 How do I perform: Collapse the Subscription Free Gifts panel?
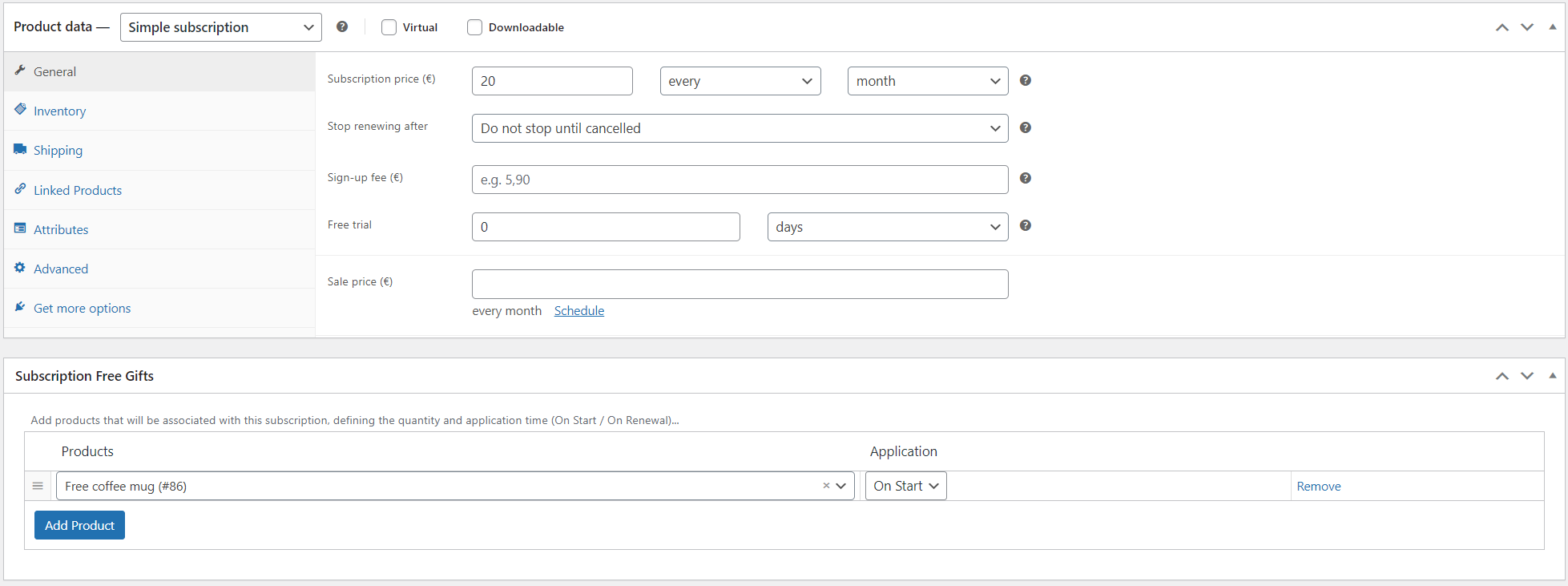point(1552,375)
